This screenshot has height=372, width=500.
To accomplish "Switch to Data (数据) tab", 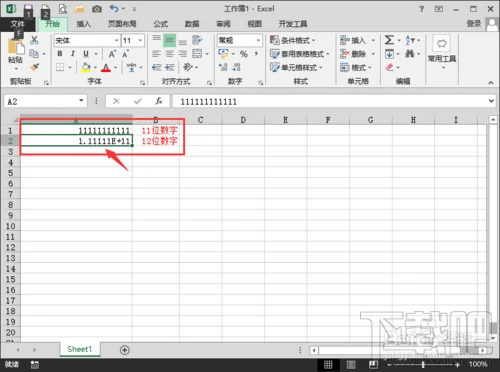I will pyautogui.click(x=192, y=24).
